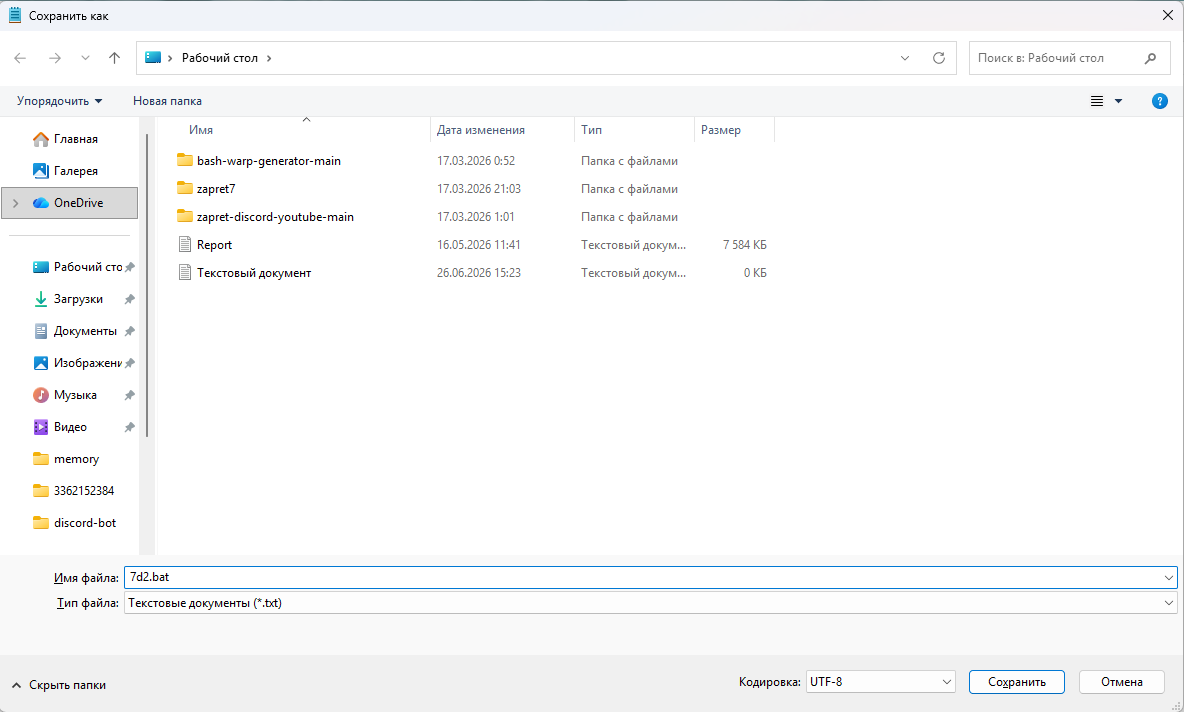Select the bash-warp-generator-main folder
Screen dimensions: 1184x712
coord(269,161)
